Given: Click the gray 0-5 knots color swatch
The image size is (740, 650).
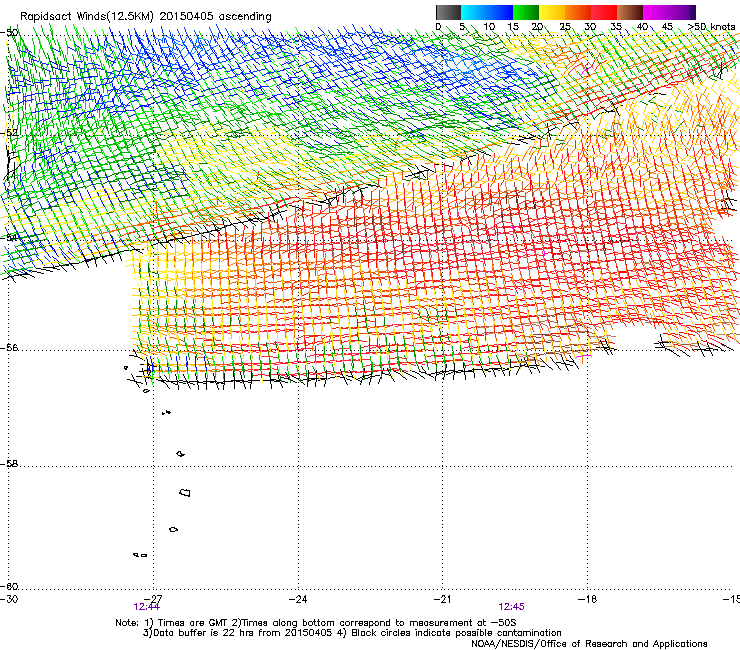Looking at the screenshot, I should [x=448, y=12].
